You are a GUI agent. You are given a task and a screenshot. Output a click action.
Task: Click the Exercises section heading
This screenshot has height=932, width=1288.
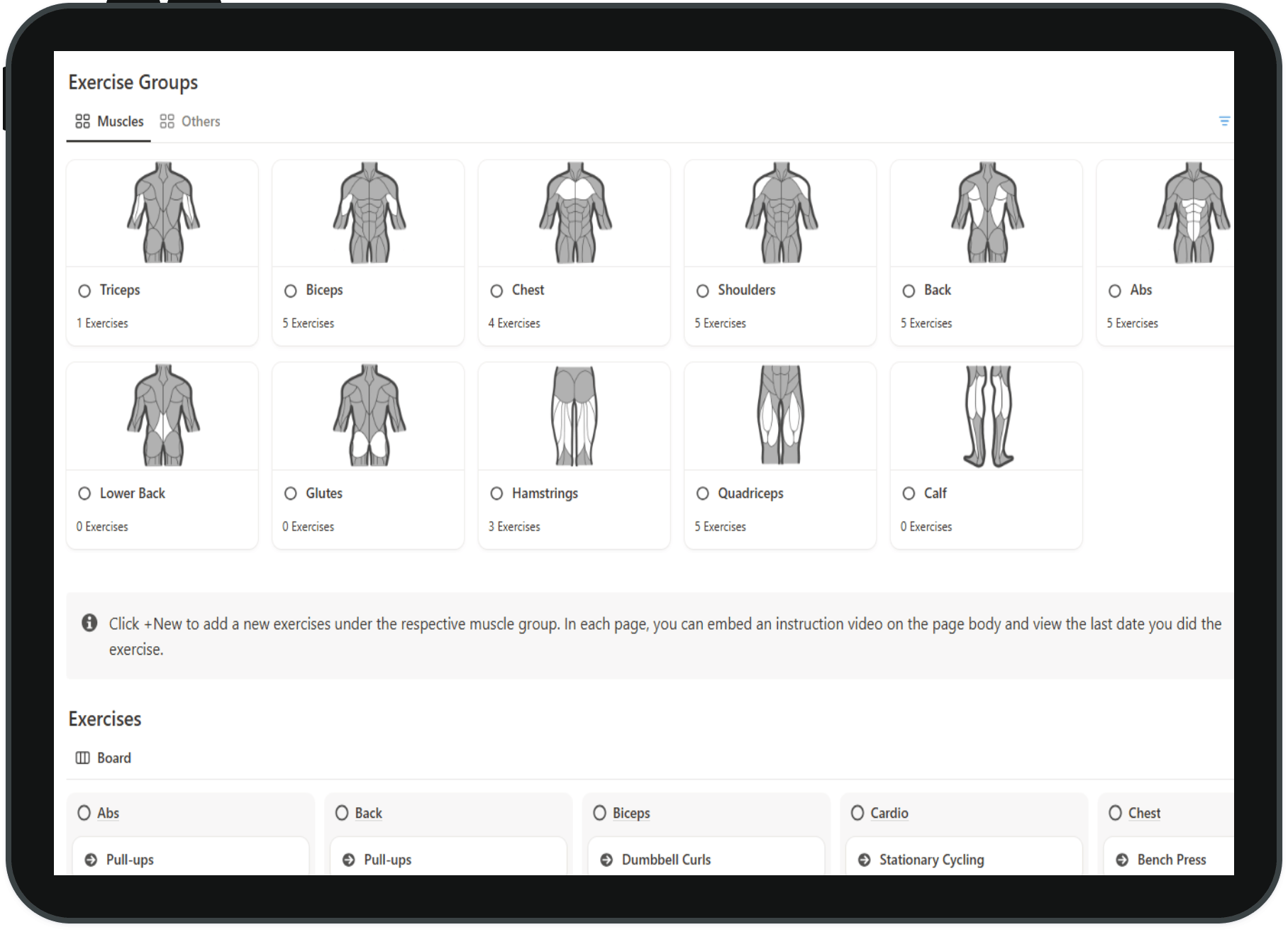[x=105, y=719]
